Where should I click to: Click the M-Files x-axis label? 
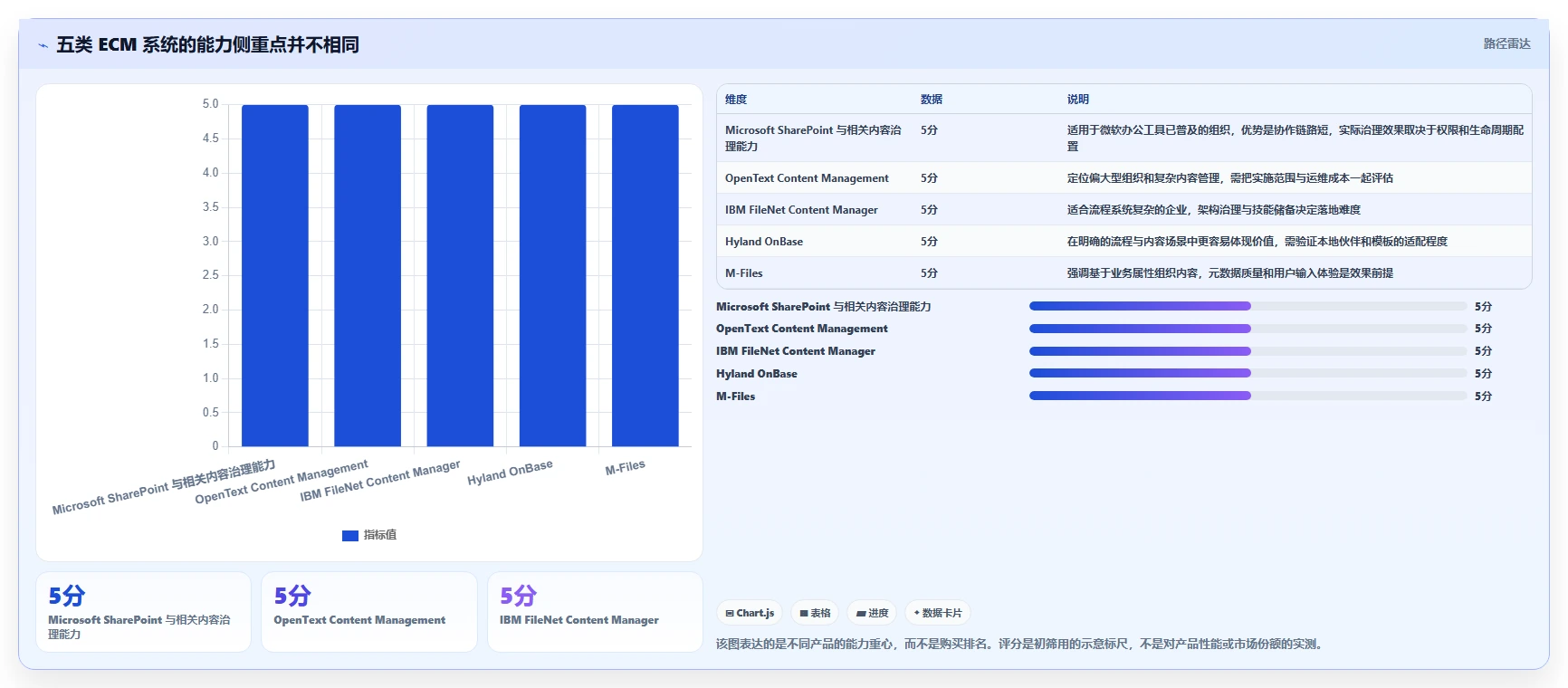626,467
